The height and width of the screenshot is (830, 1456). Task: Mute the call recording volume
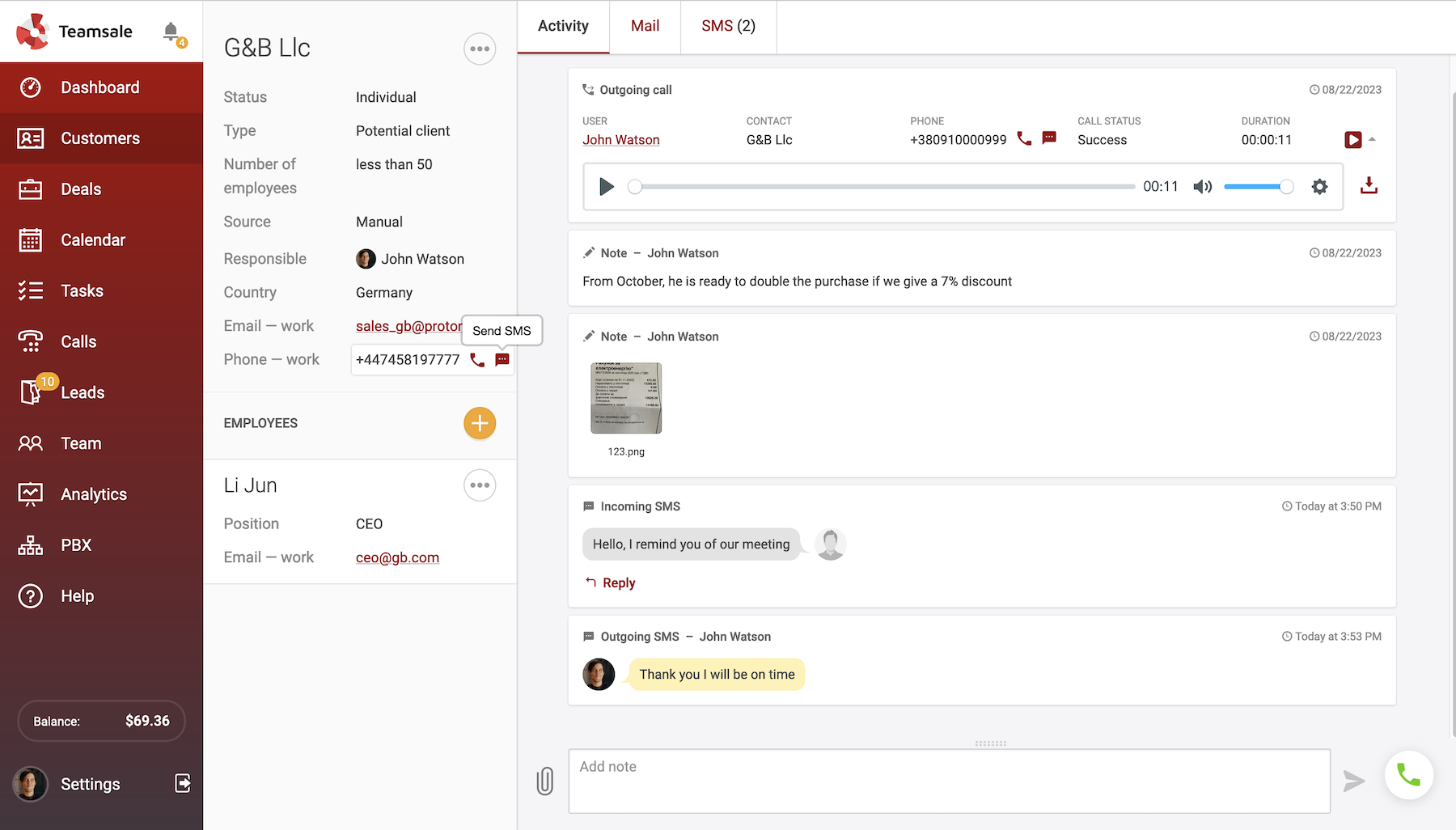[x=1203, y=186]
